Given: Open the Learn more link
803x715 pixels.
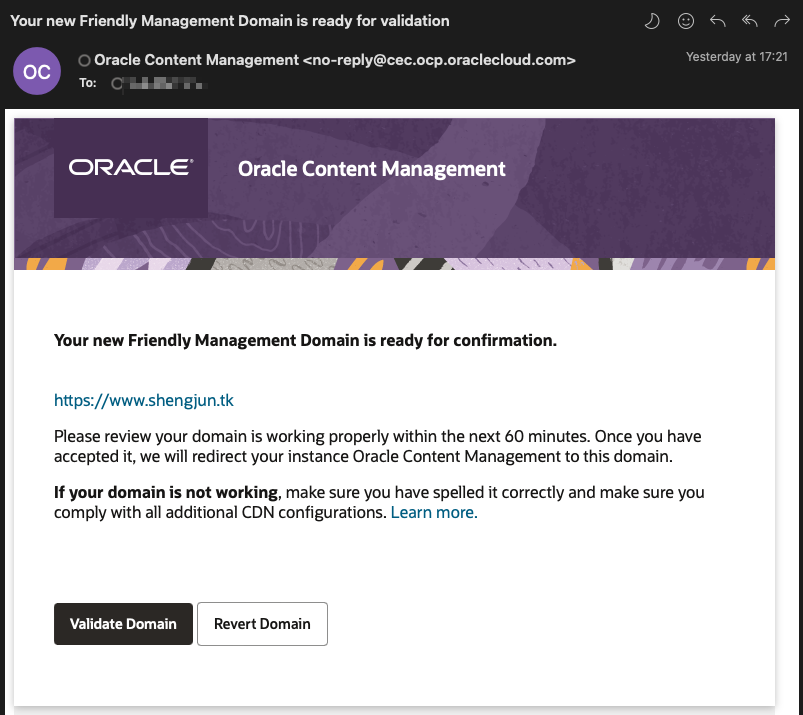Looking at the screenshot, I should (x=434, y=512).
